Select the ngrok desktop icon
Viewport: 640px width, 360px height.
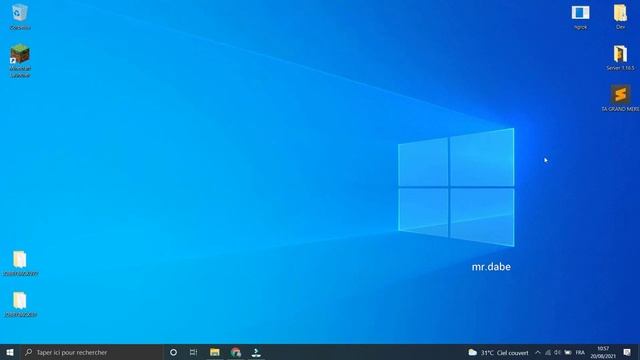click(x=580, y=16)
